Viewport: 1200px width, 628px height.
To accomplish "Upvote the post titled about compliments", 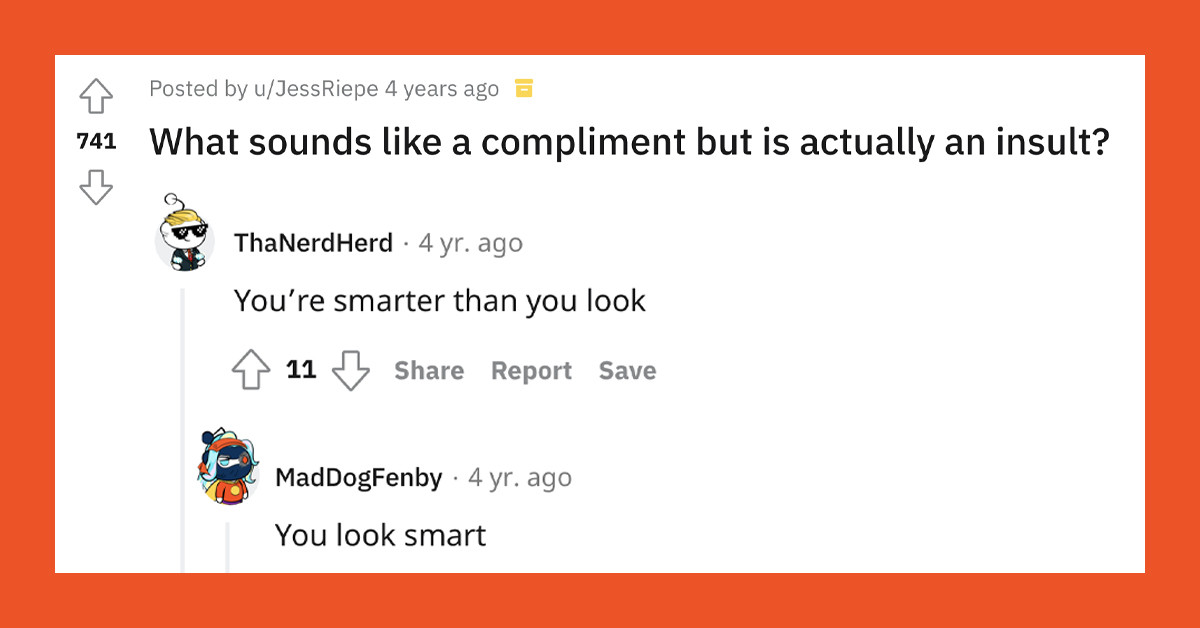I will (96, 97).
